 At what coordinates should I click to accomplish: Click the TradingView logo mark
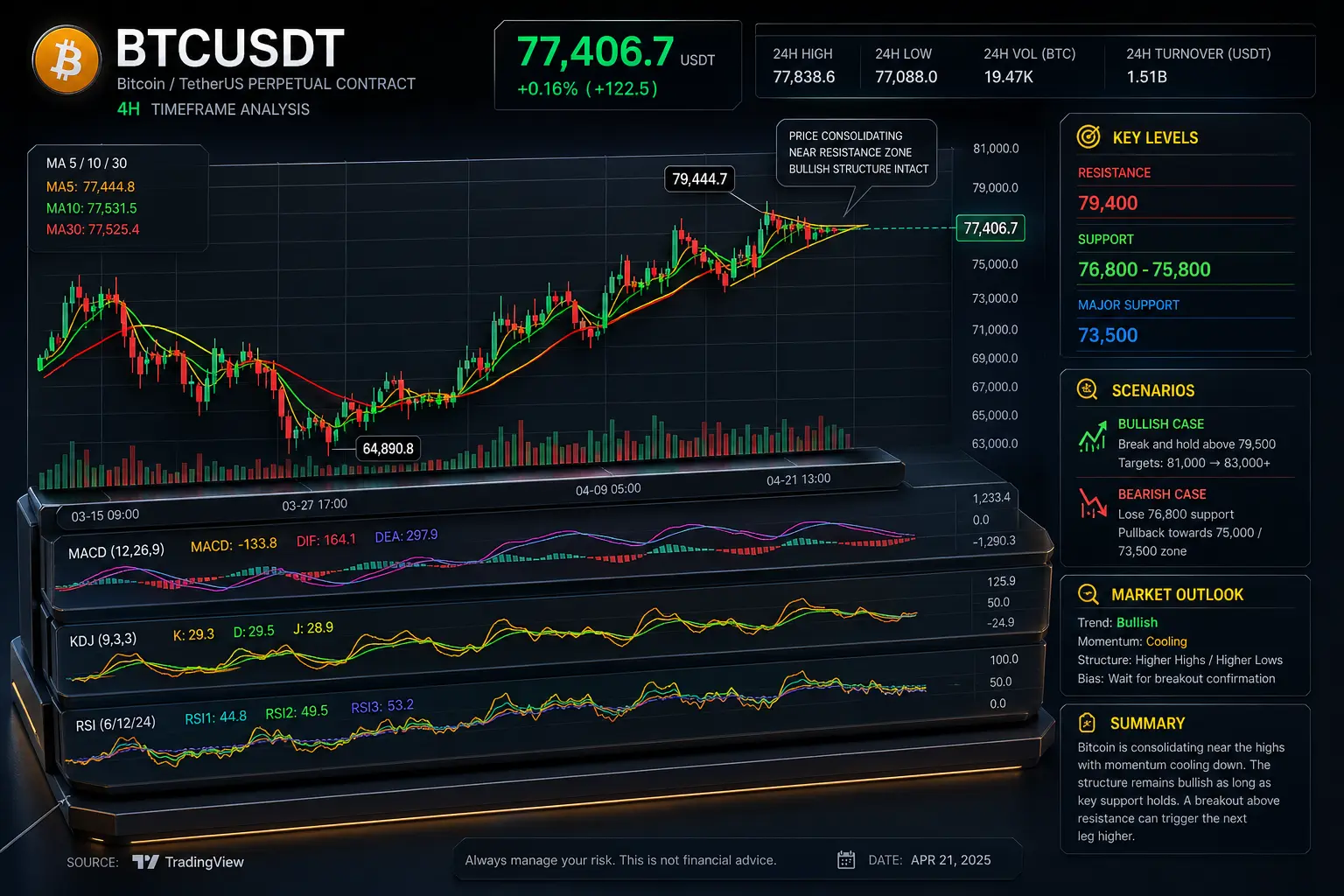[x=145, y=862]
